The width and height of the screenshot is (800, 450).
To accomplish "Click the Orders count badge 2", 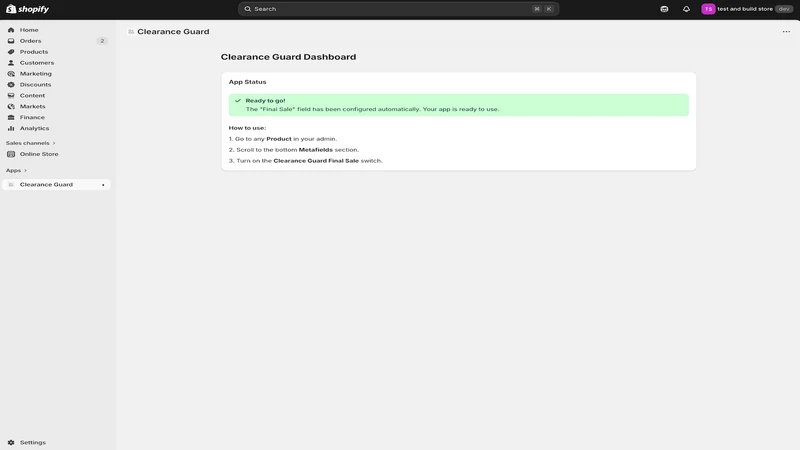I will 102,41.
